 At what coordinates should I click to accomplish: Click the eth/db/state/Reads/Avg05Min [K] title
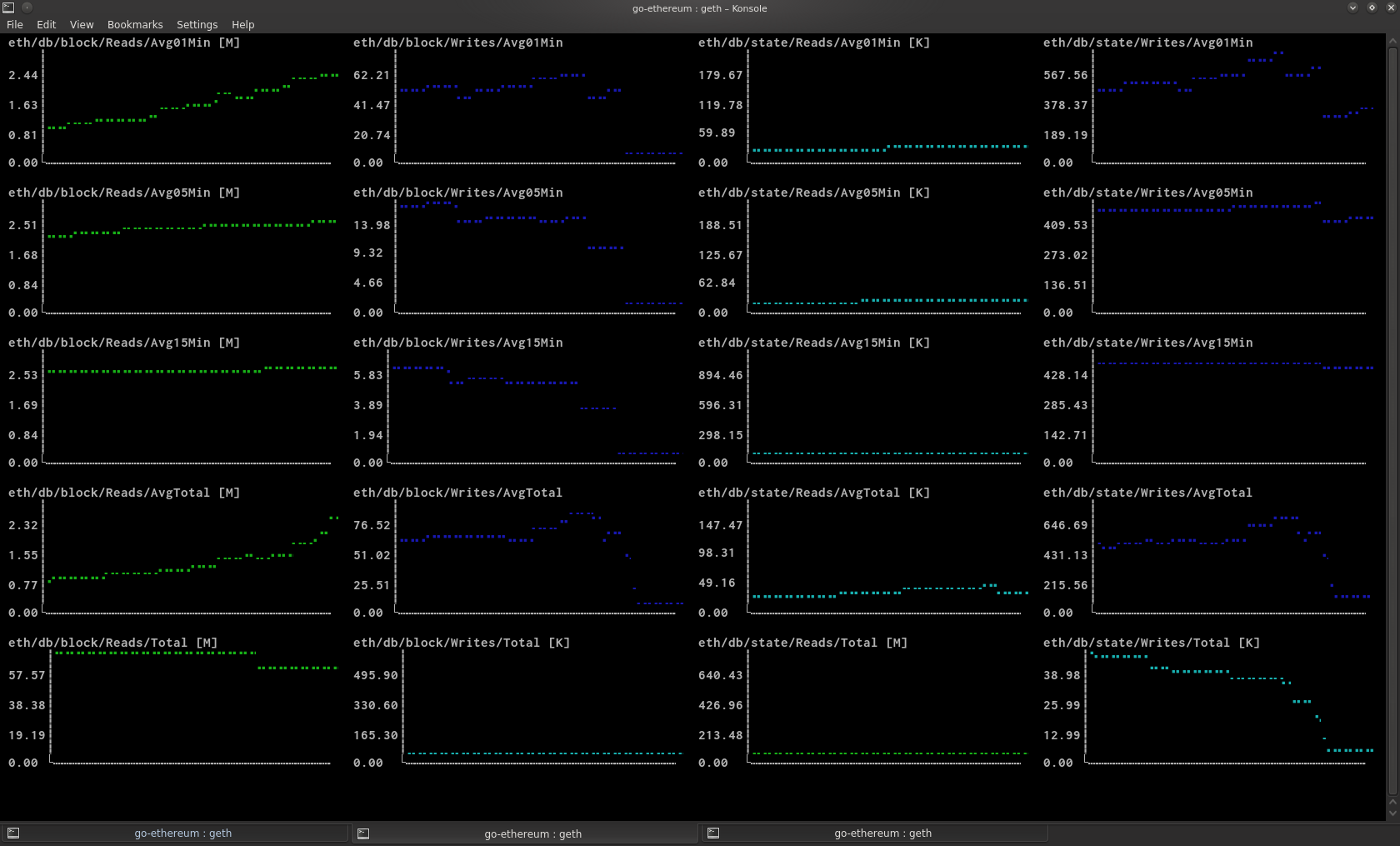814,193
